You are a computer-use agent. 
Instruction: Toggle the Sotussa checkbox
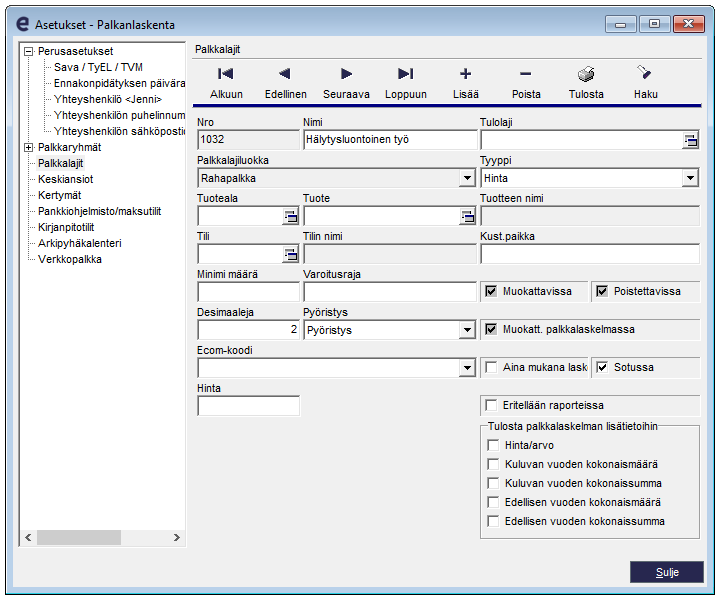(x=602, y=367)
